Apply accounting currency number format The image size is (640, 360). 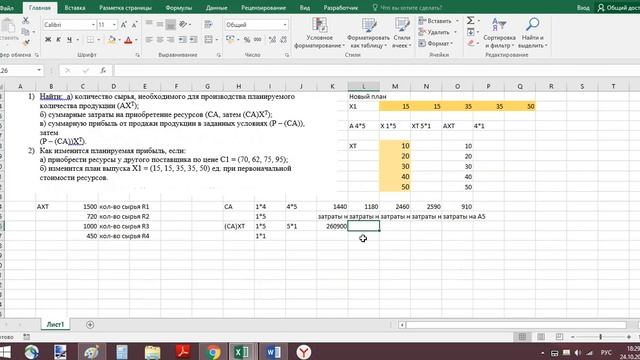[x=230, y=40]
